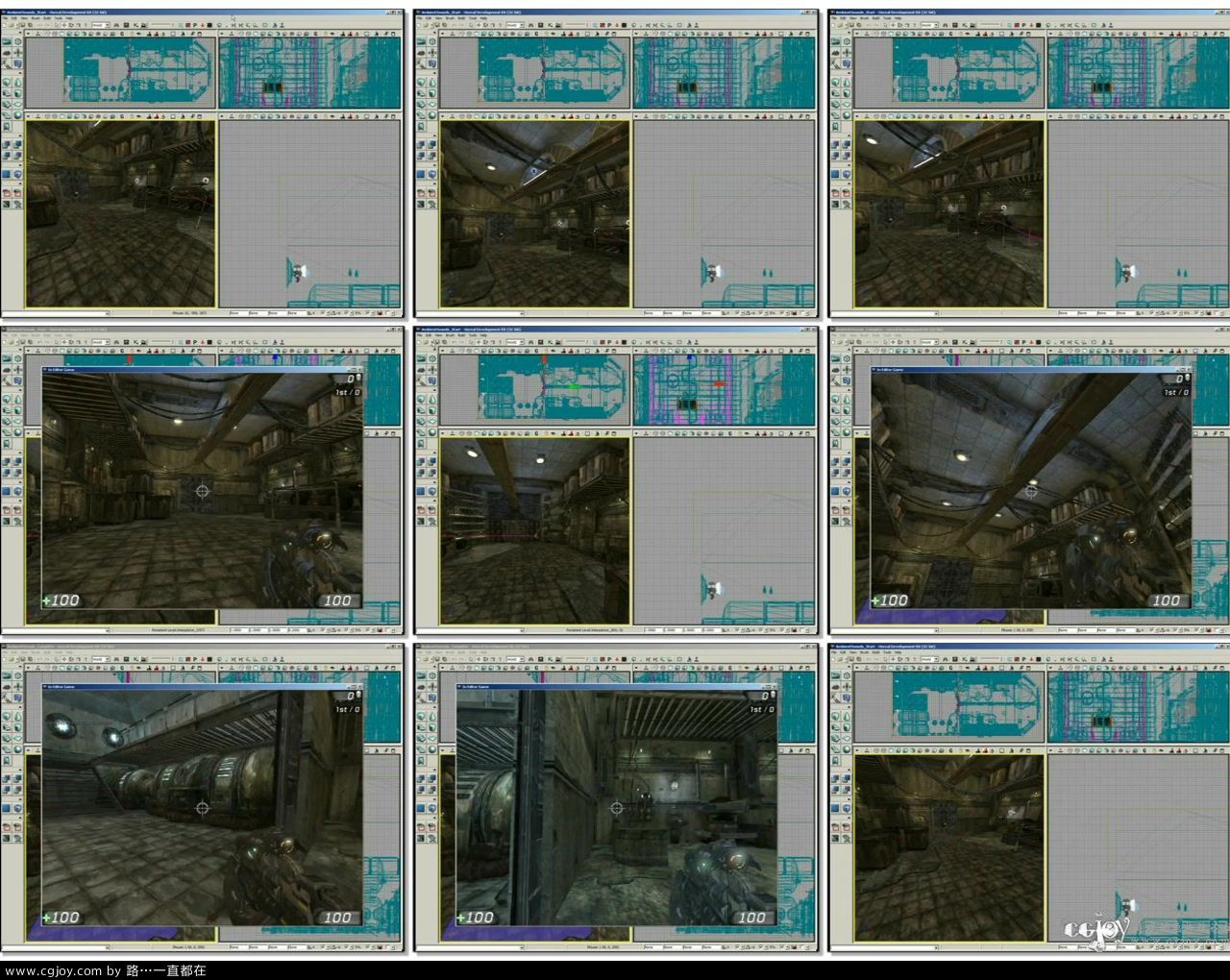Click Build All icon in center screenshot toolbar
The image size is (1230, 980).
(663, 342)
